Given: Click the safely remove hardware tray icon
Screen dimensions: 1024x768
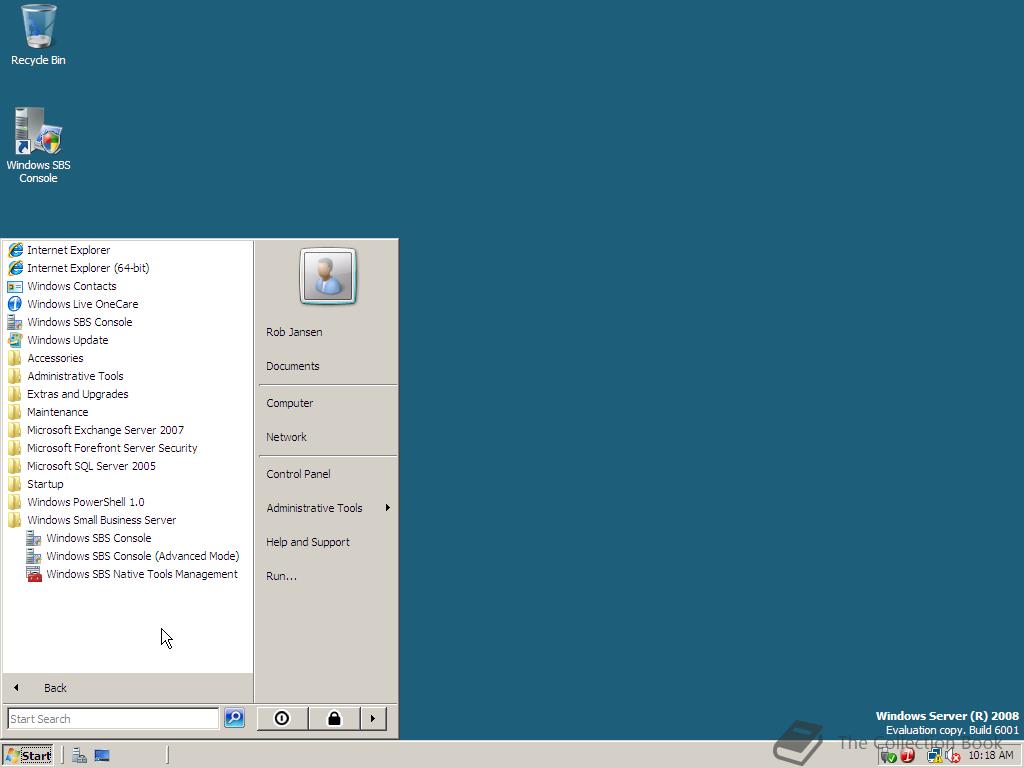Looking at the screenshot, I should tap(888, 756).
